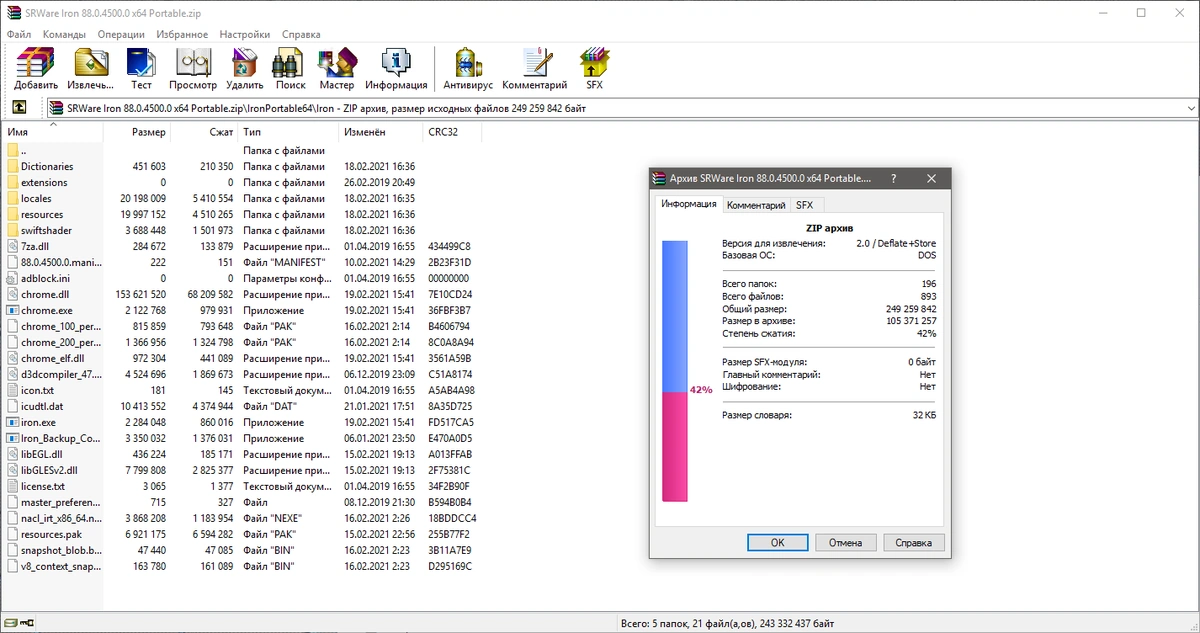Open the Избранное menu
Viewport: 1200px width, 633px height.
tap(182, 34)
